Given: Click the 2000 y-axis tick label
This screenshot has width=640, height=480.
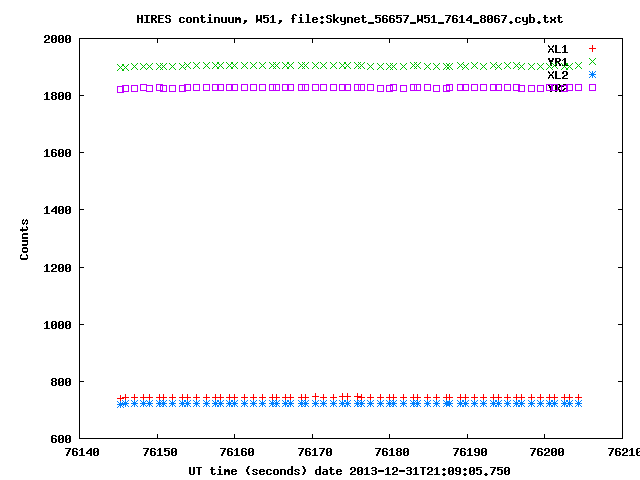Looking at the screenshot, I should 58,39.
